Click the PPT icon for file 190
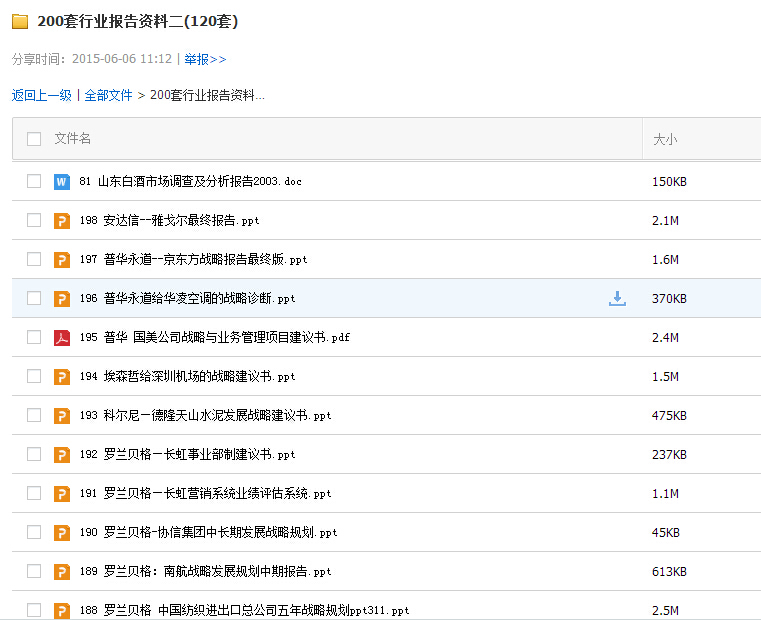 click(x=62, y=533)
